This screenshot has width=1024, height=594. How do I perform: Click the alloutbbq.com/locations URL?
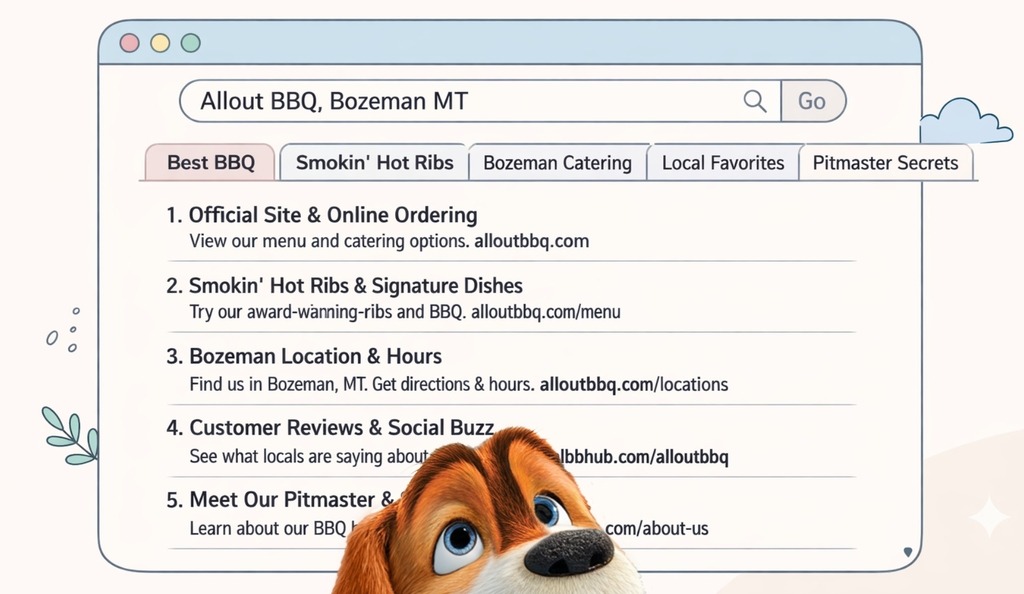pyautogui.click(x=633, y=384)
